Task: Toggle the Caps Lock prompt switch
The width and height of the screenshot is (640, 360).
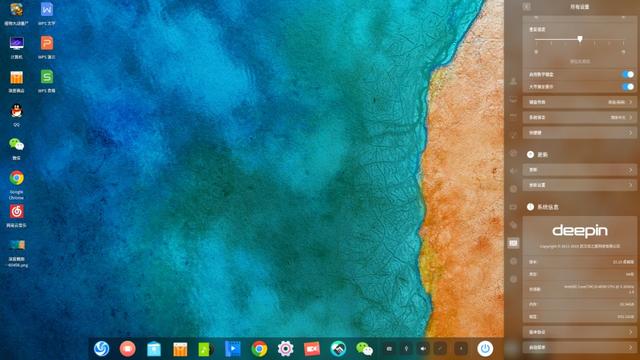Action: pyautogui.click(x=627, y=87)
